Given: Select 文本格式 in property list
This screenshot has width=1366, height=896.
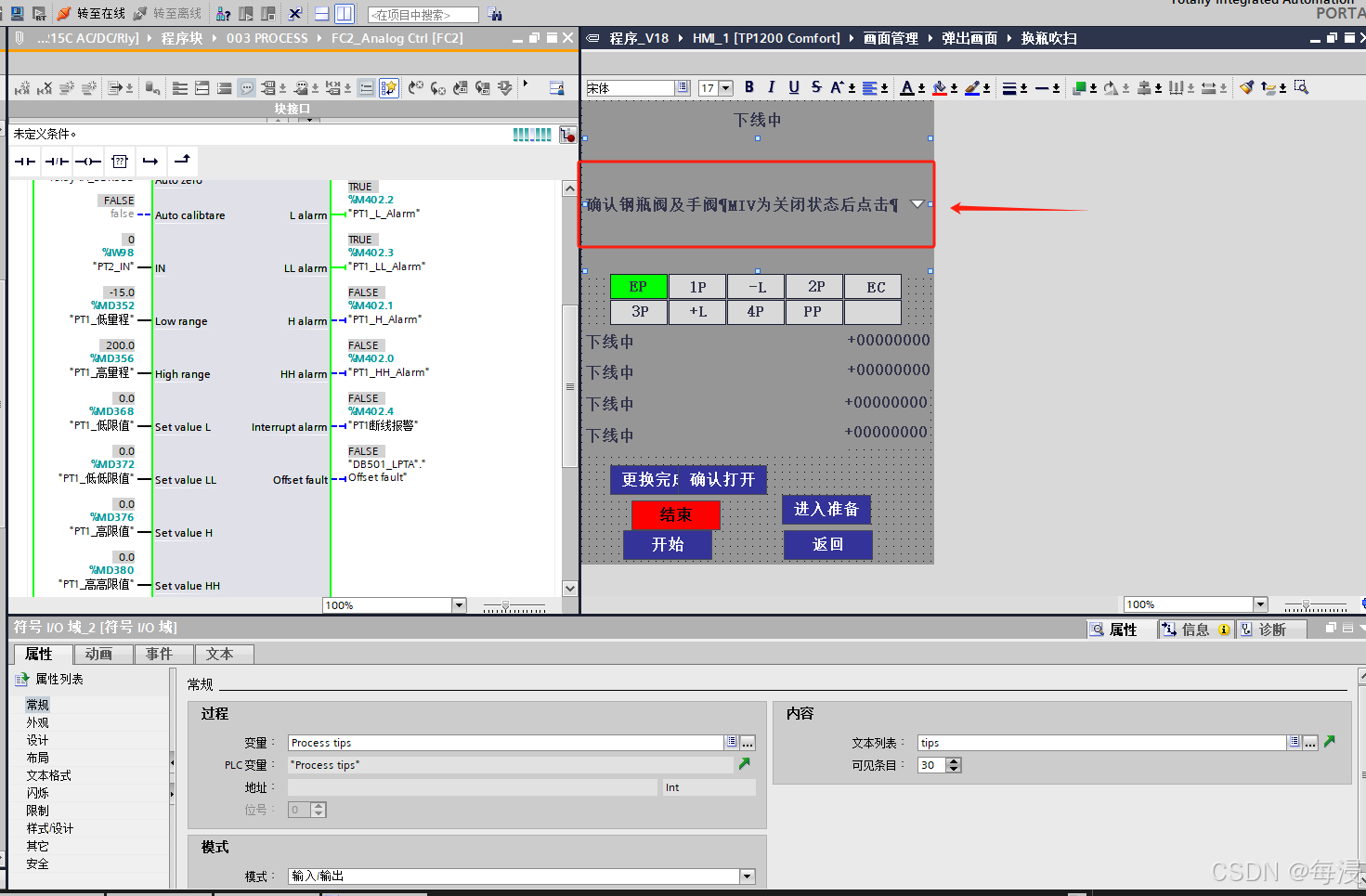Looking at the screenshot, I should tap(48, 775).
